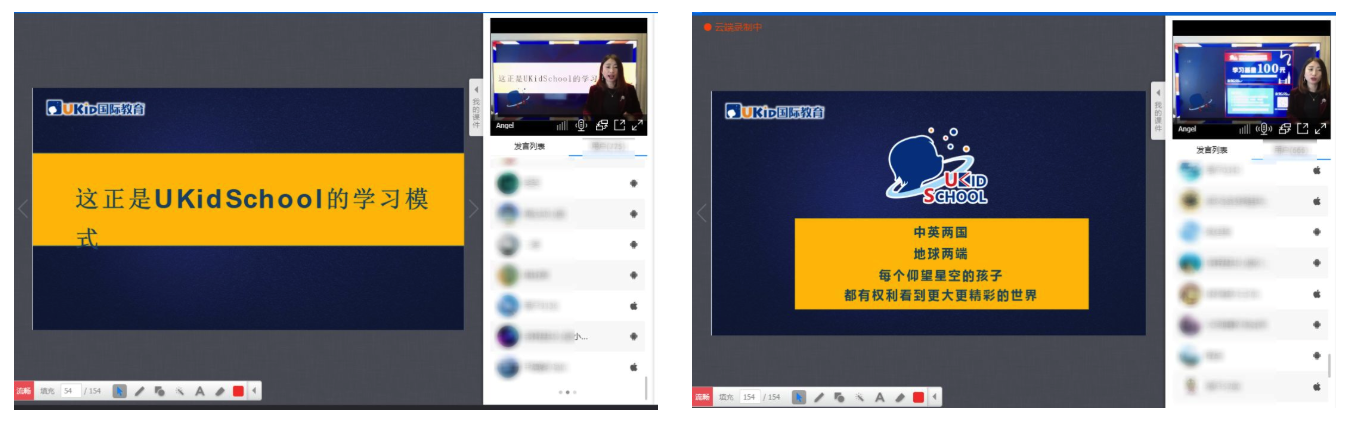Screen dimensions: 1352x430
Task: Toggle the microphone icon in left screenshot video
Action: coord(581,125)
